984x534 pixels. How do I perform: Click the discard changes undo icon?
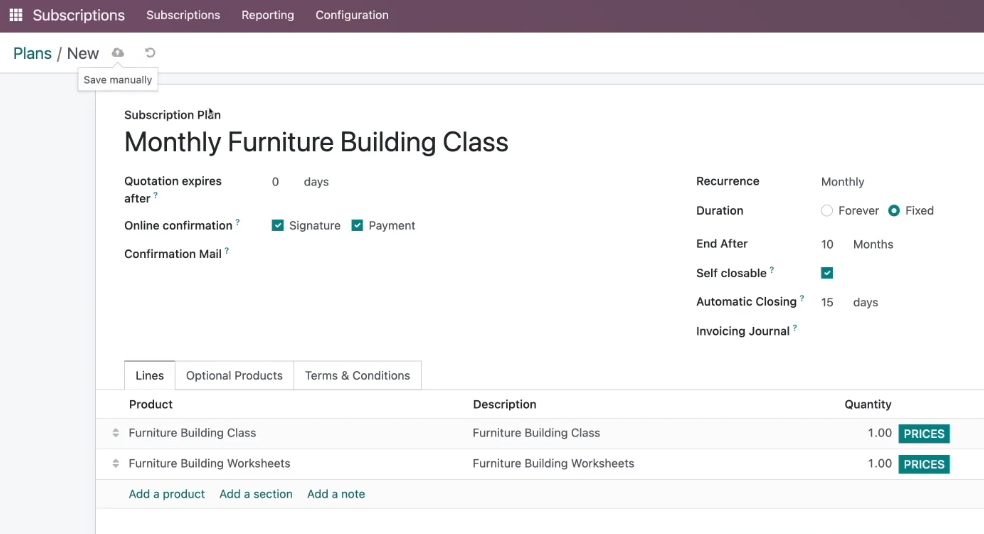pos(150,53)
